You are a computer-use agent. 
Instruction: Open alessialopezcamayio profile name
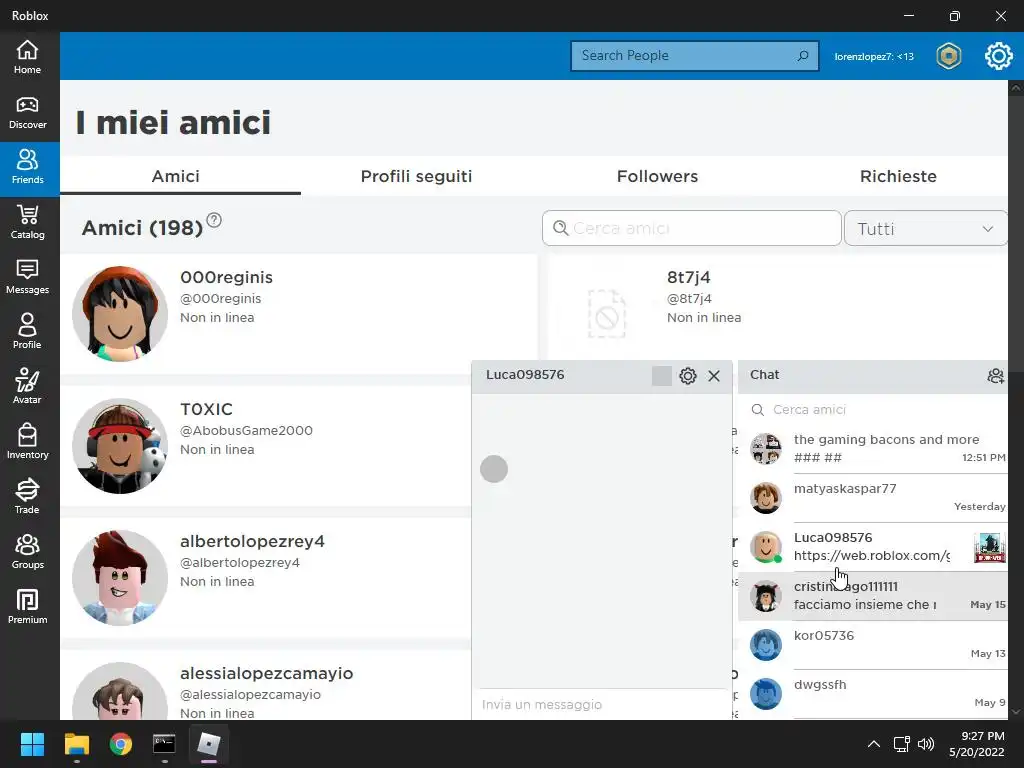(266, 673)
